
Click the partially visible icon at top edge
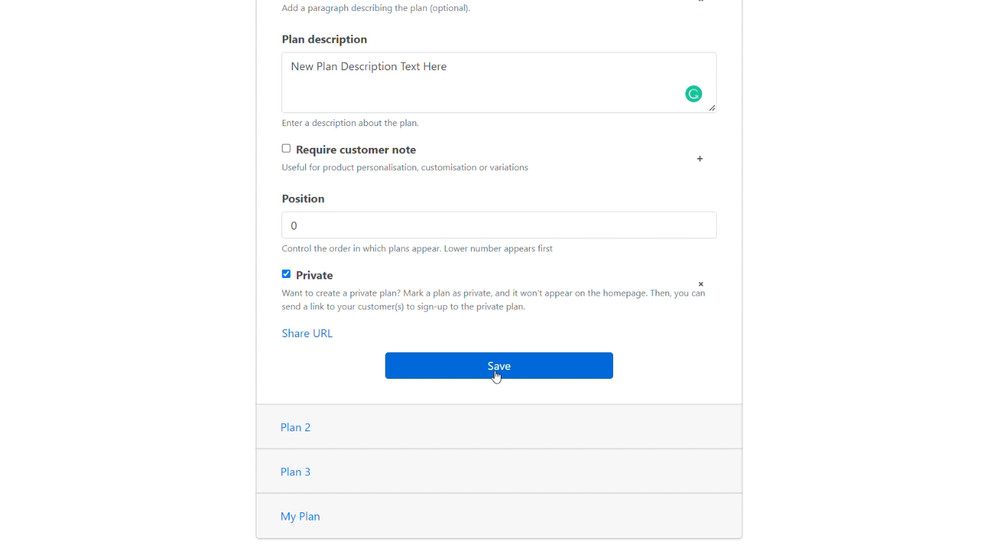click(x=700, y=1)
